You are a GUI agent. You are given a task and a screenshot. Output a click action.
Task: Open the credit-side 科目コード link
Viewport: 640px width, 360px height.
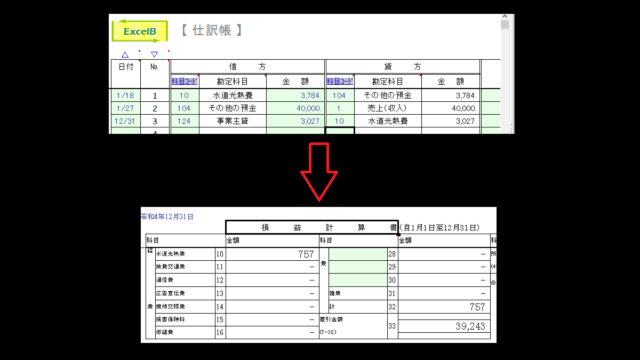click(339, 81)
